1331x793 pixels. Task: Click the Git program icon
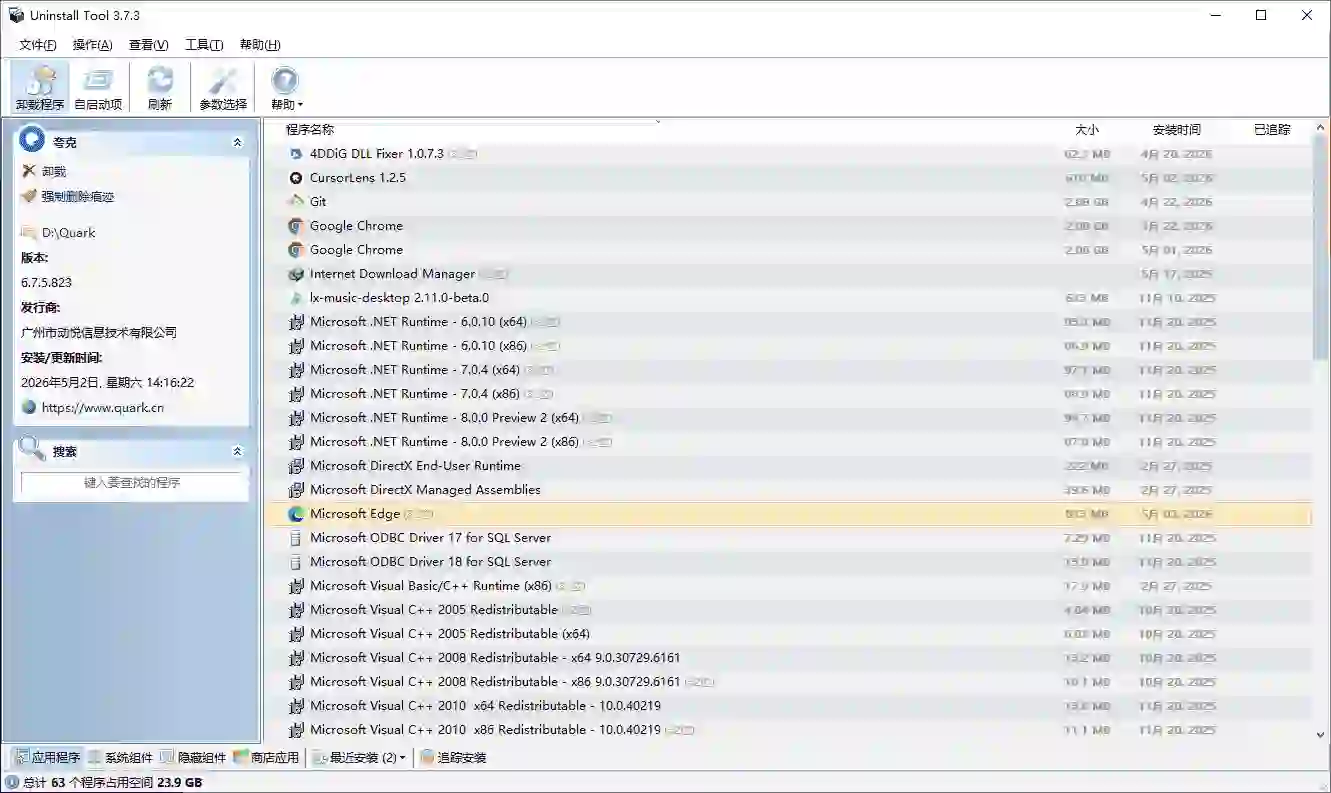295,201
